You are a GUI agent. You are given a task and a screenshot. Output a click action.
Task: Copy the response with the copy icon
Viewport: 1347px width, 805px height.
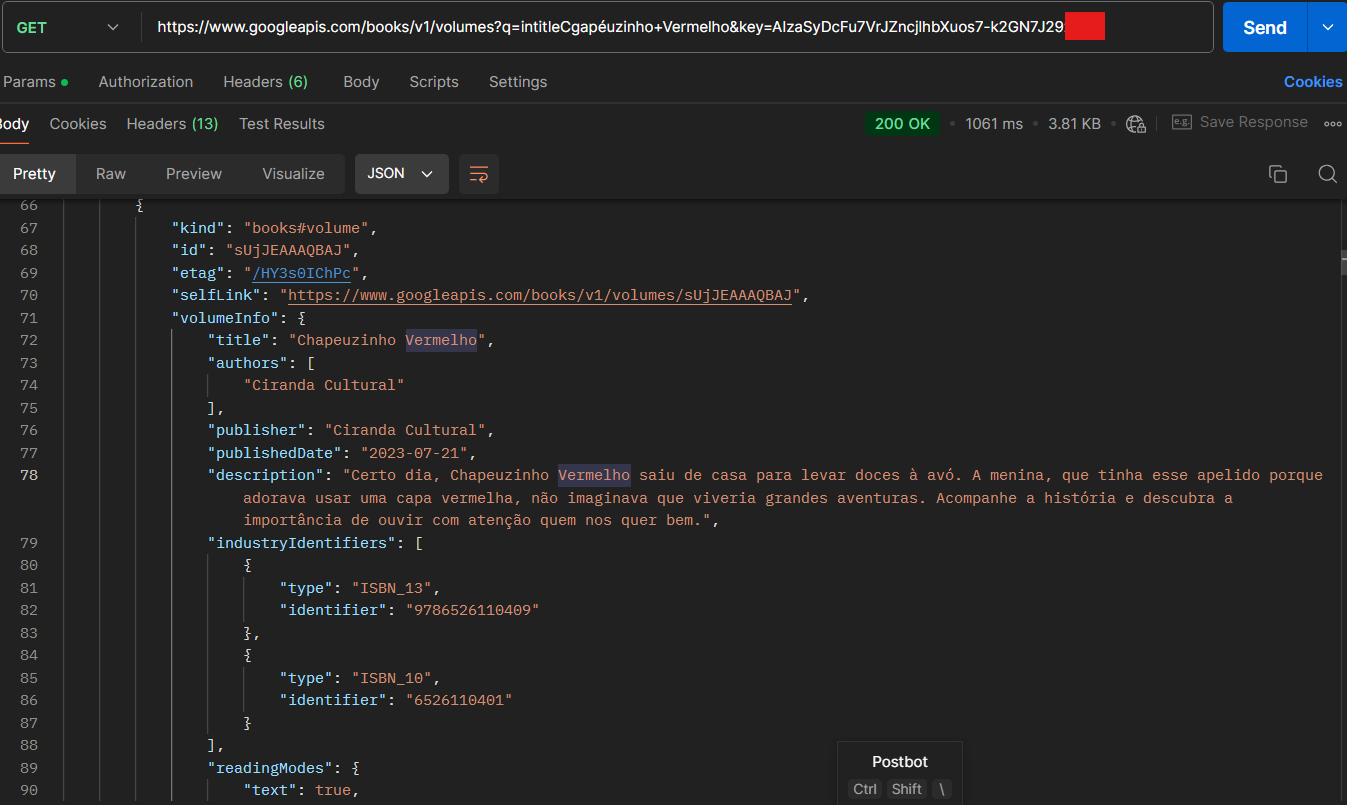click(x=1277, y=174)
